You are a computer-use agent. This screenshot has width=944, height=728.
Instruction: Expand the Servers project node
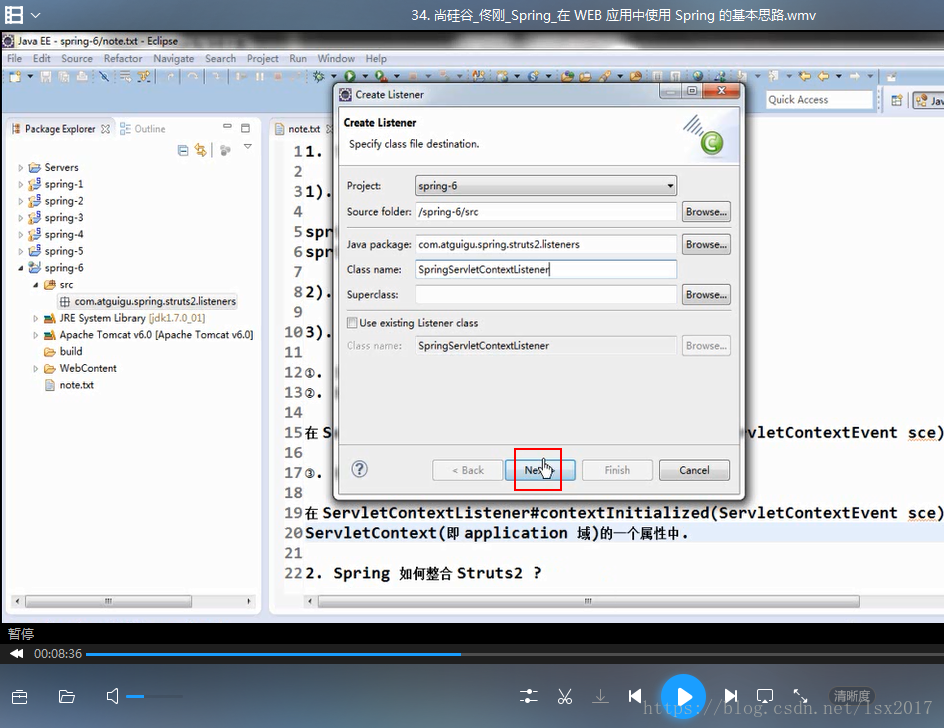coord(20,168)
